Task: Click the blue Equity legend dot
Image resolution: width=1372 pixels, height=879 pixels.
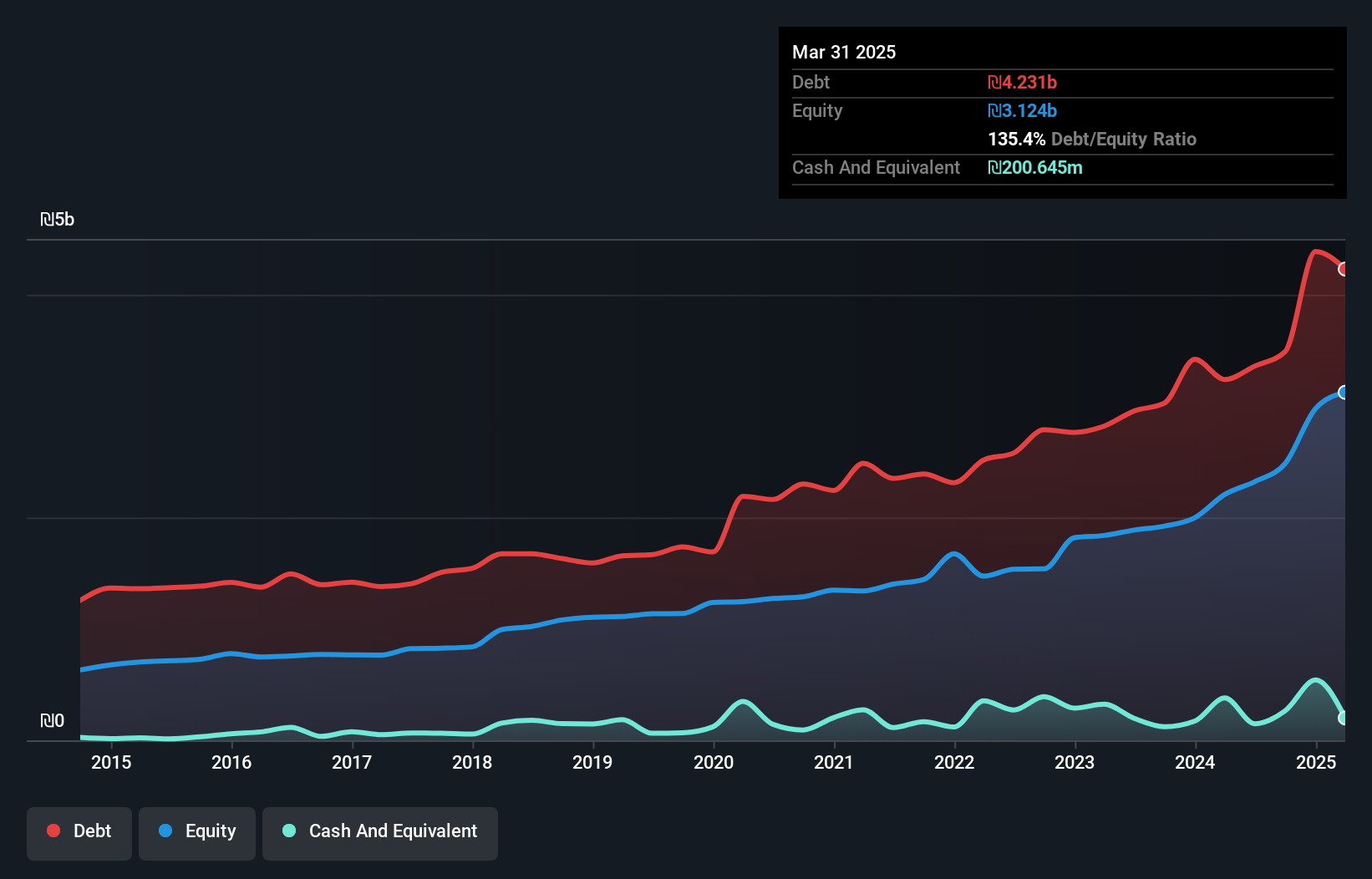Action: (x=165, y=831)
